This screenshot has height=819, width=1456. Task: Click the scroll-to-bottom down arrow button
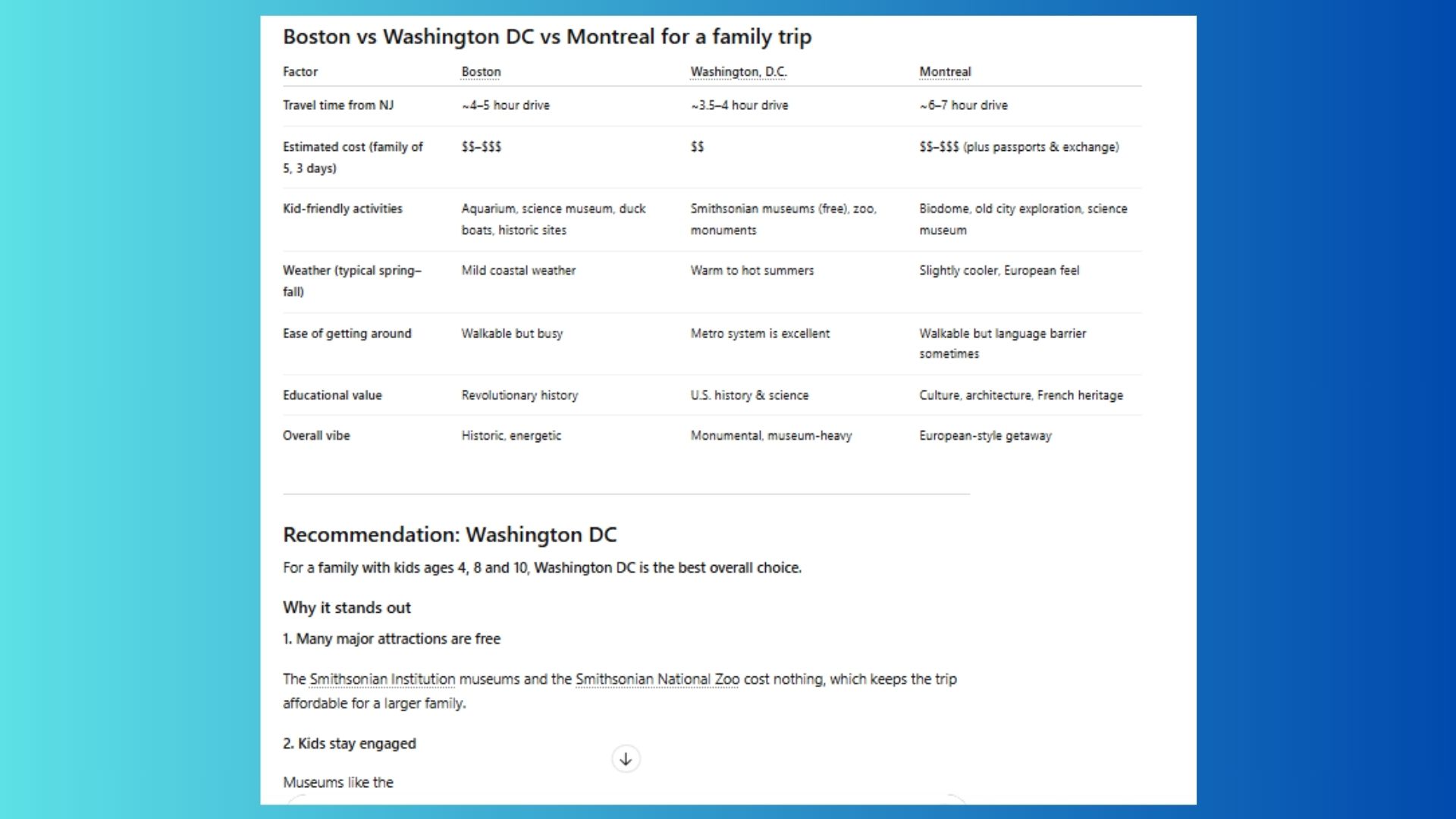[626, 759]
